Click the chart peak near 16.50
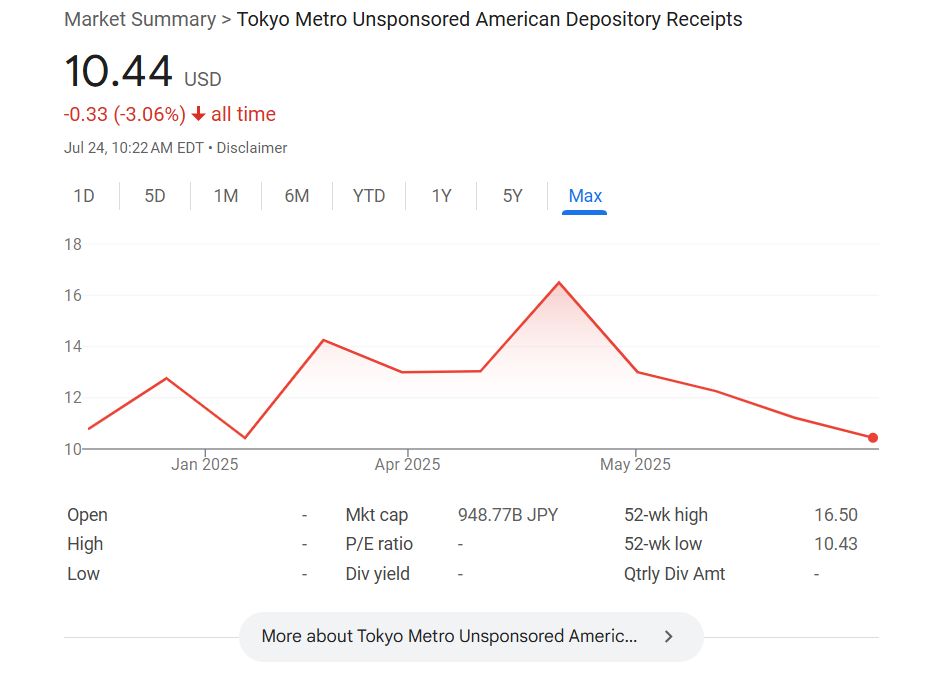Viewport: 940px width, 683px height. click(x=559, y=282)
